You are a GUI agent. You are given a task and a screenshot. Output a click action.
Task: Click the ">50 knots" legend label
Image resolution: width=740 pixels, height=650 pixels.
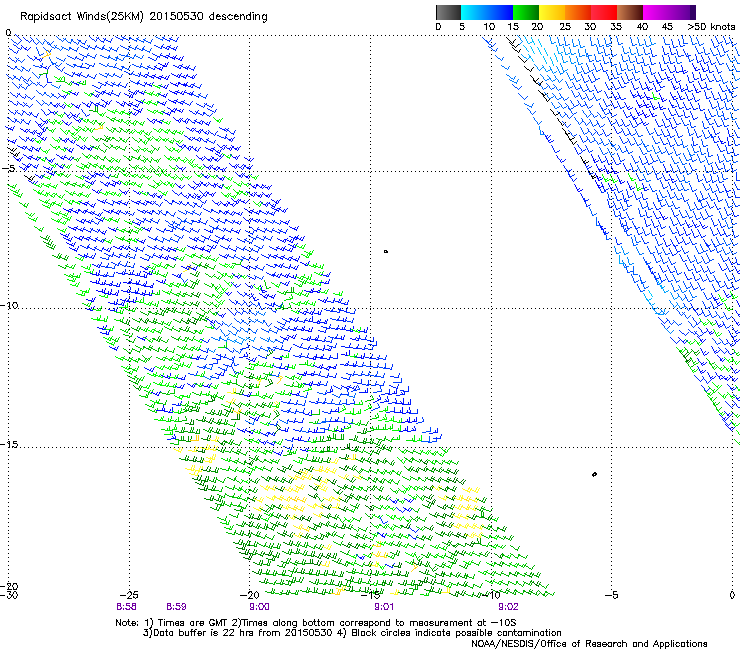(711, 27)
